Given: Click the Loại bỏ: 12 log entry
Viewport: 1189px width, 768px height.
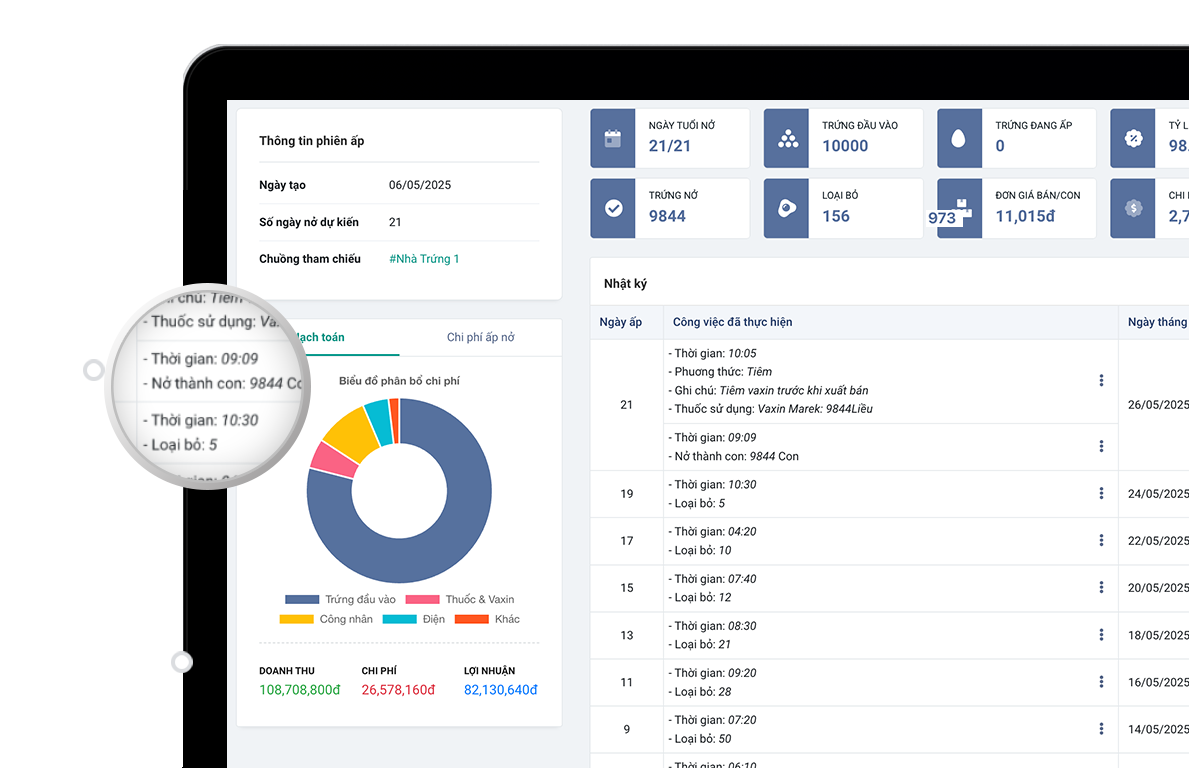Looking at the screenshot, I should click(700, 597).
